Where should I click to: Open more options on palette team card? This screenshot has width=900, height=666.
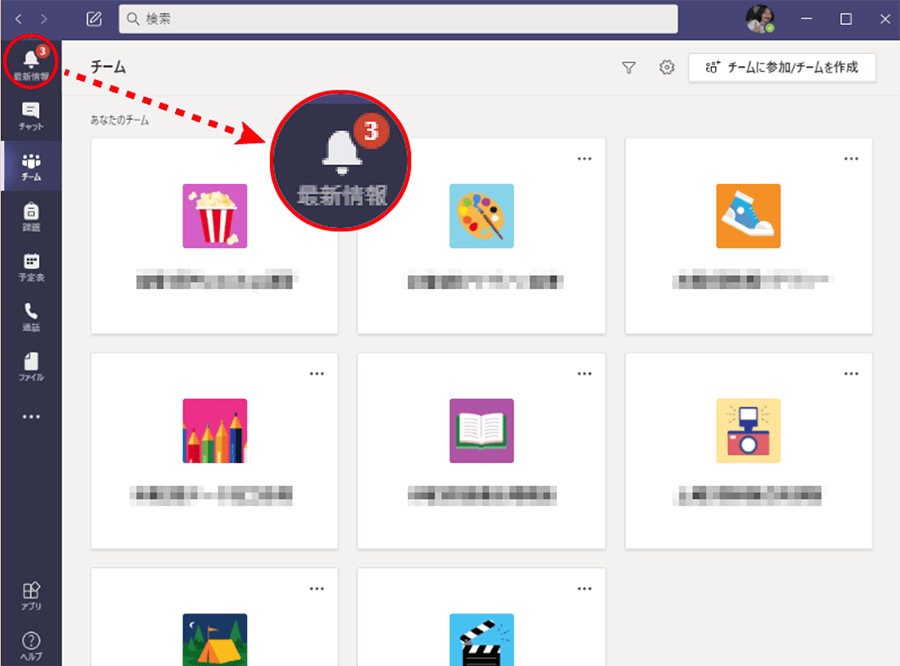tap(584, 158)
